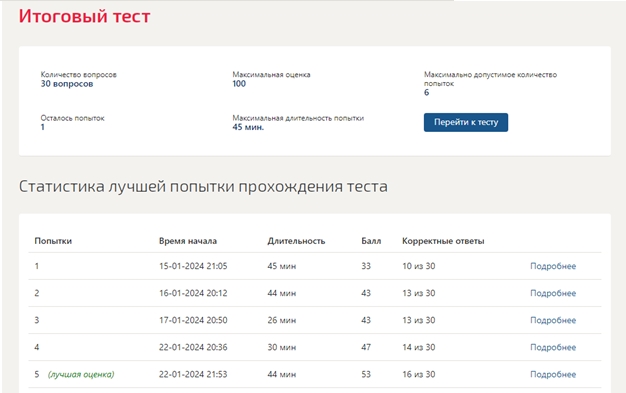
Task: Click the "Перейти к тесту" button
Action: [466, 122]
